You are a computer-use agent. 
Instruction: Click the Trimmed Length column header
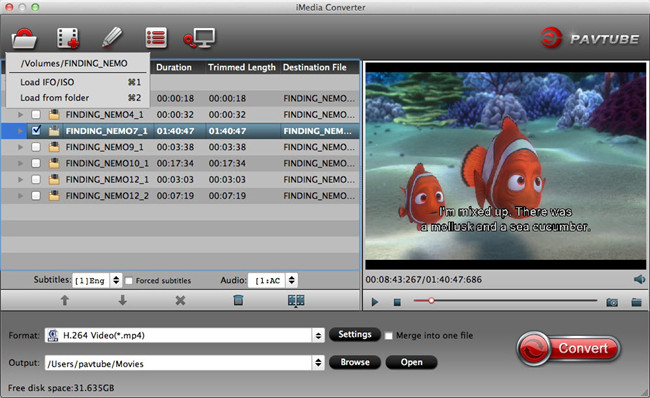click(x=242, y=67)
